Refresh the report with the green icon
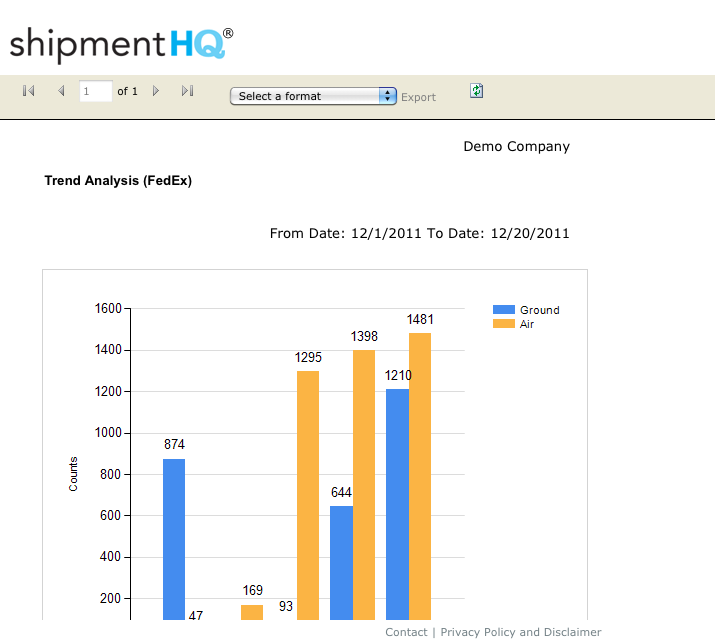This screenshot has height=644, width=715. click(477, 91)
